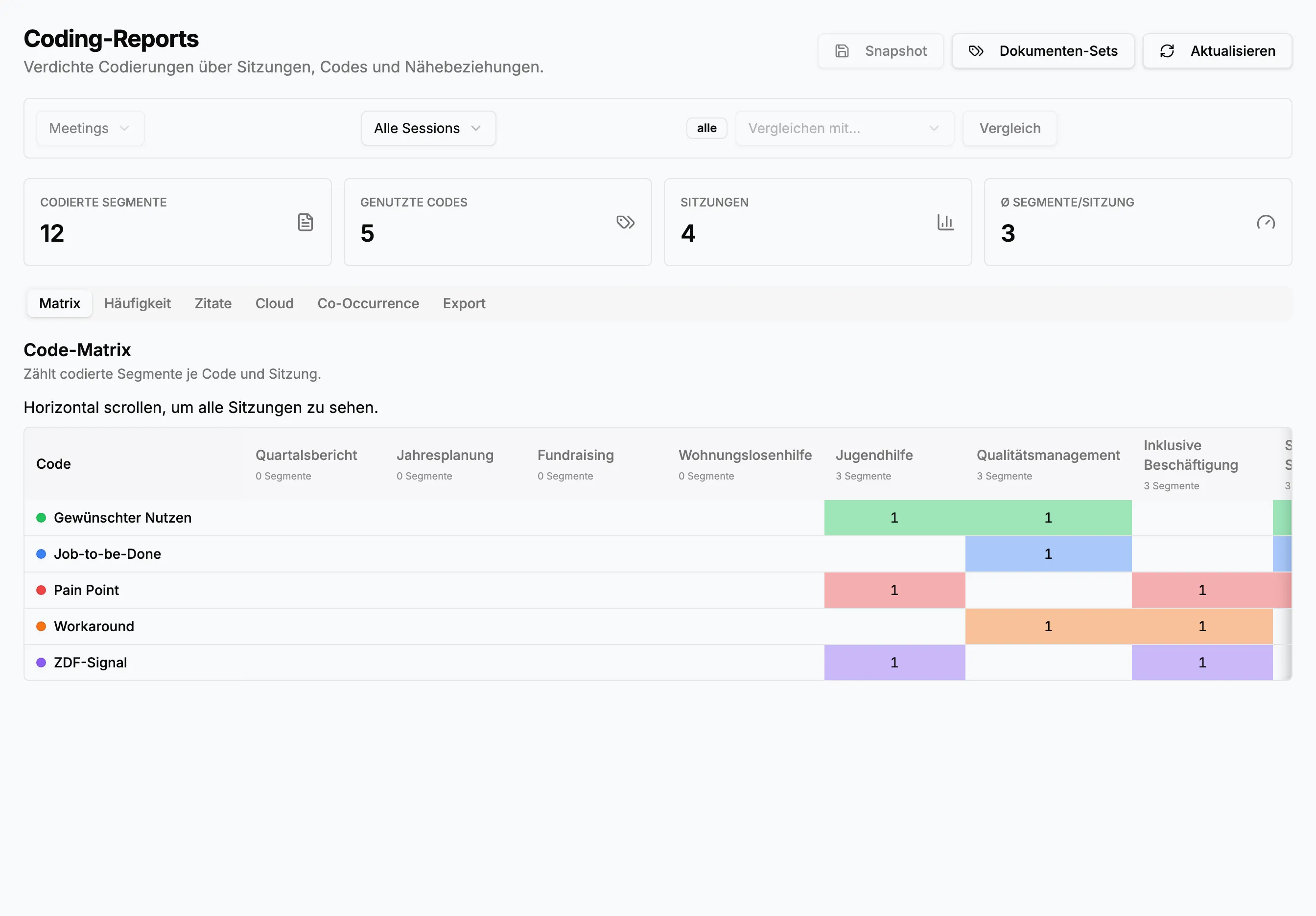1316x916 pixels.
Task: Click the Vergleich button
Action: click(1010, 128)
